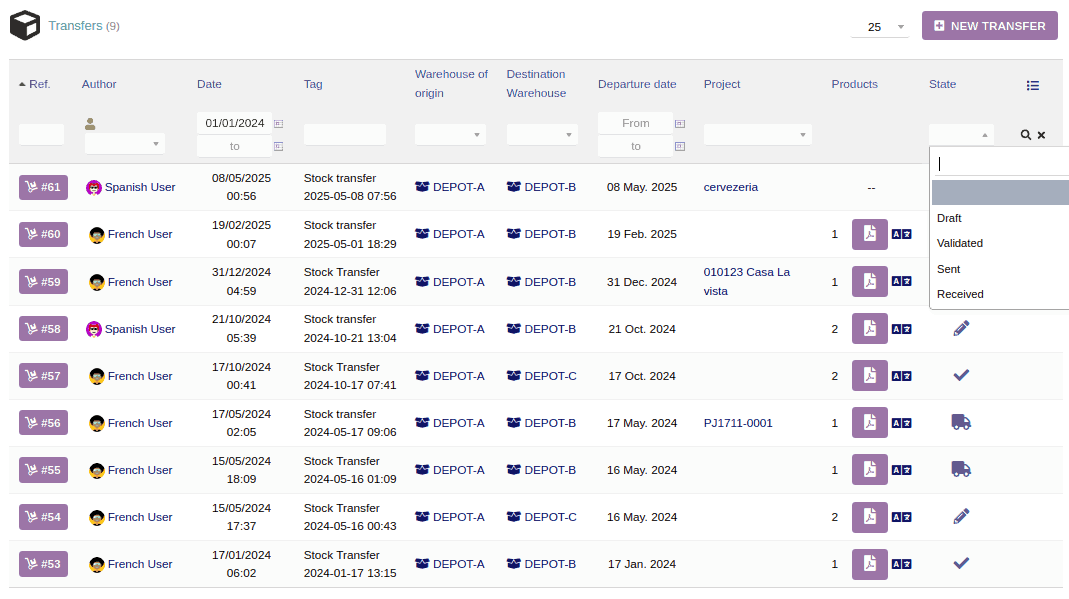Click the search magnifier filter icon

tap(1026, 135)
